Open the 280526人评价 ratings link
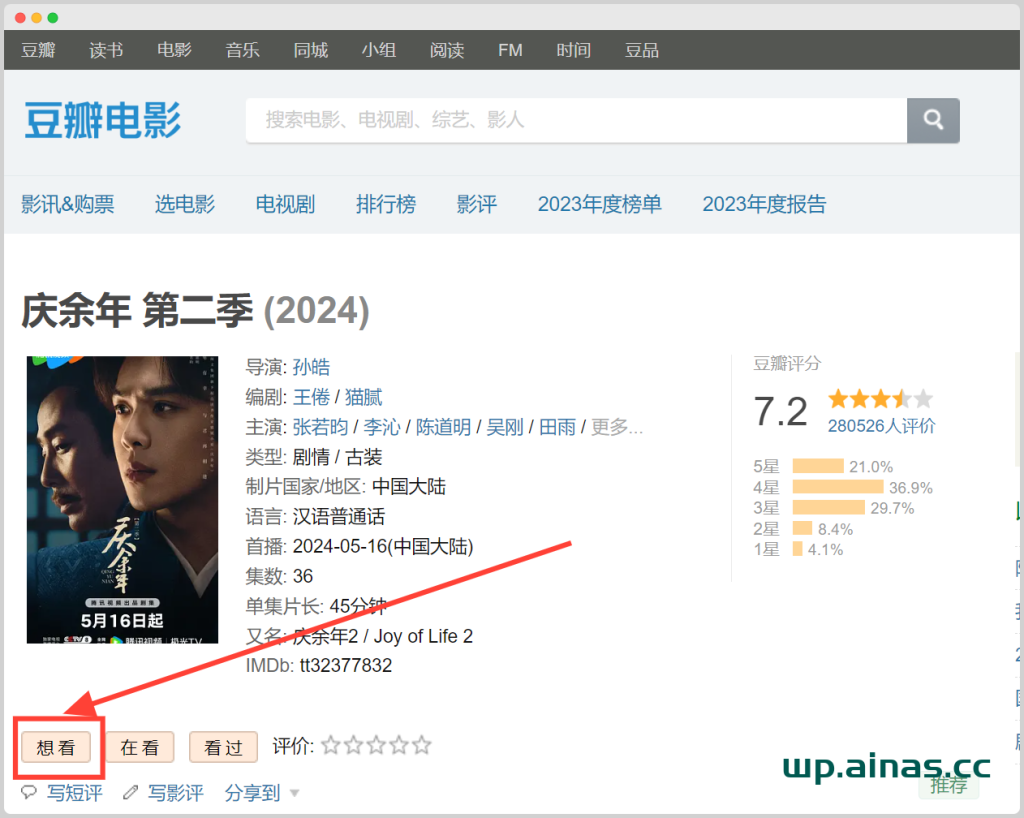 [x=882, y=426]
